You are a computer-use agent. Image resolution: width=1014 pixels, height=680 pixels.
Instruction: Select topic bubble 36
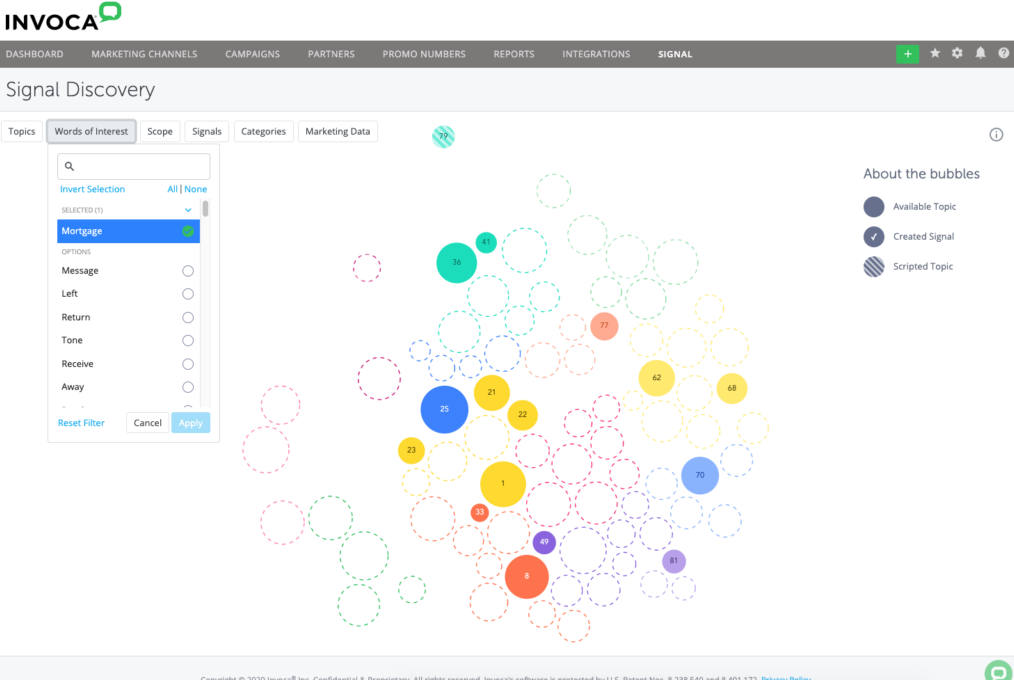457,262
